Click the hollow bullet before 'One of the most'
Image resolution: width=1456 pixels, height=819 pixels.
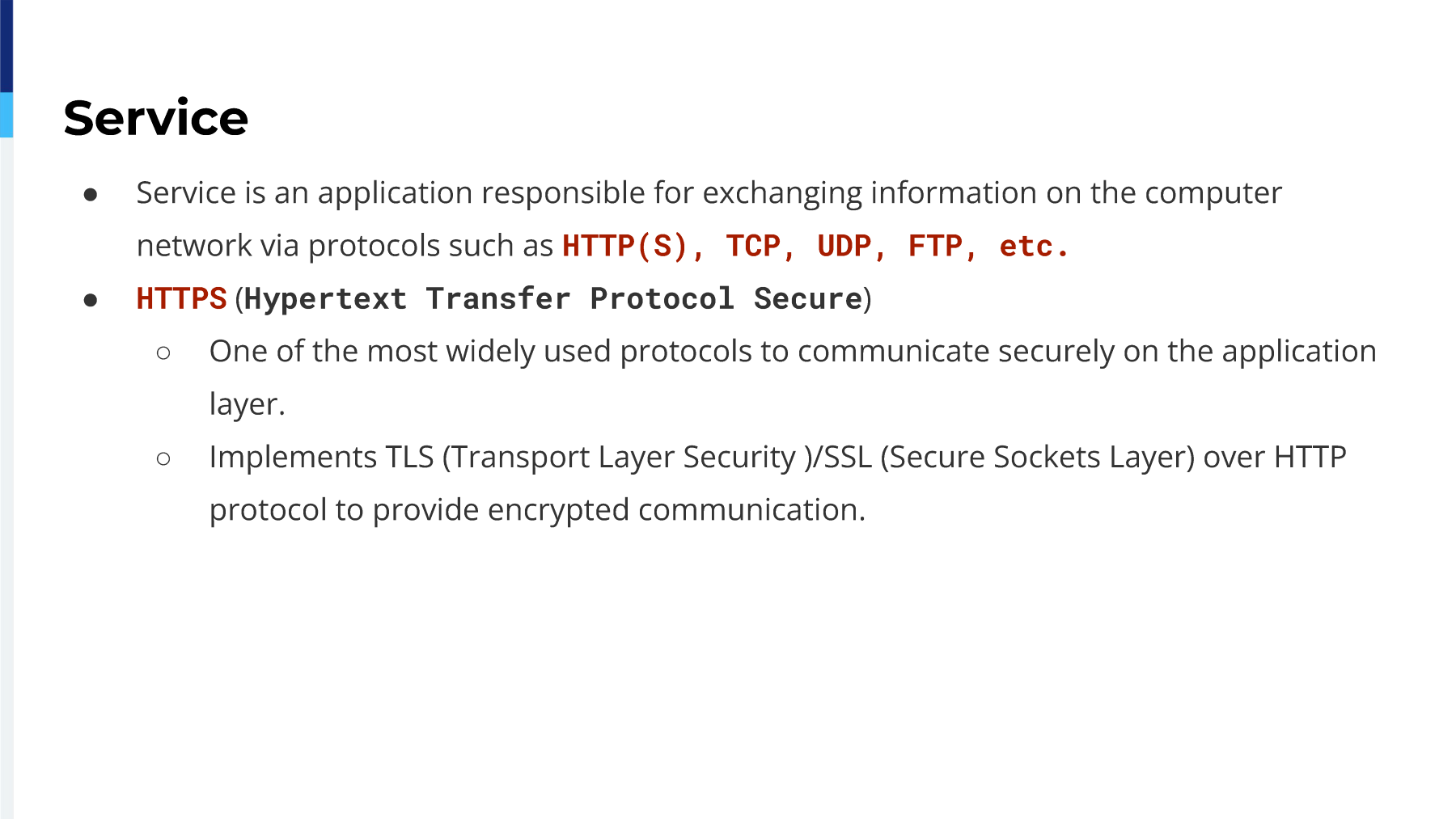click(163, 353)
